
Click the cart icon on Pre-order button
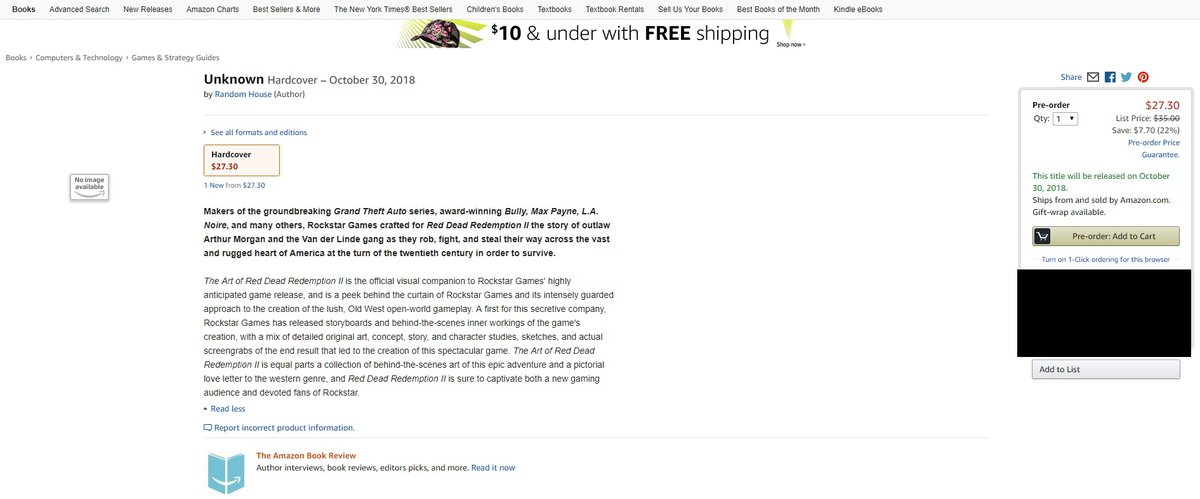point(1042,237)
